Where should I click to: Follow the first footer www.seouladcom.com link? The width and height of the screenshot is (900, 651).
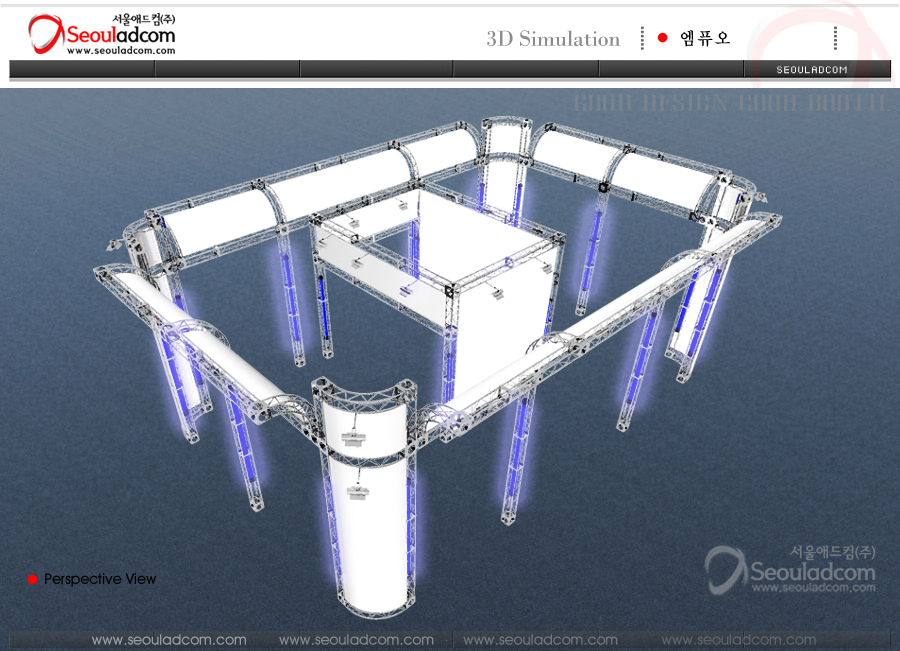tap(169, 640)
